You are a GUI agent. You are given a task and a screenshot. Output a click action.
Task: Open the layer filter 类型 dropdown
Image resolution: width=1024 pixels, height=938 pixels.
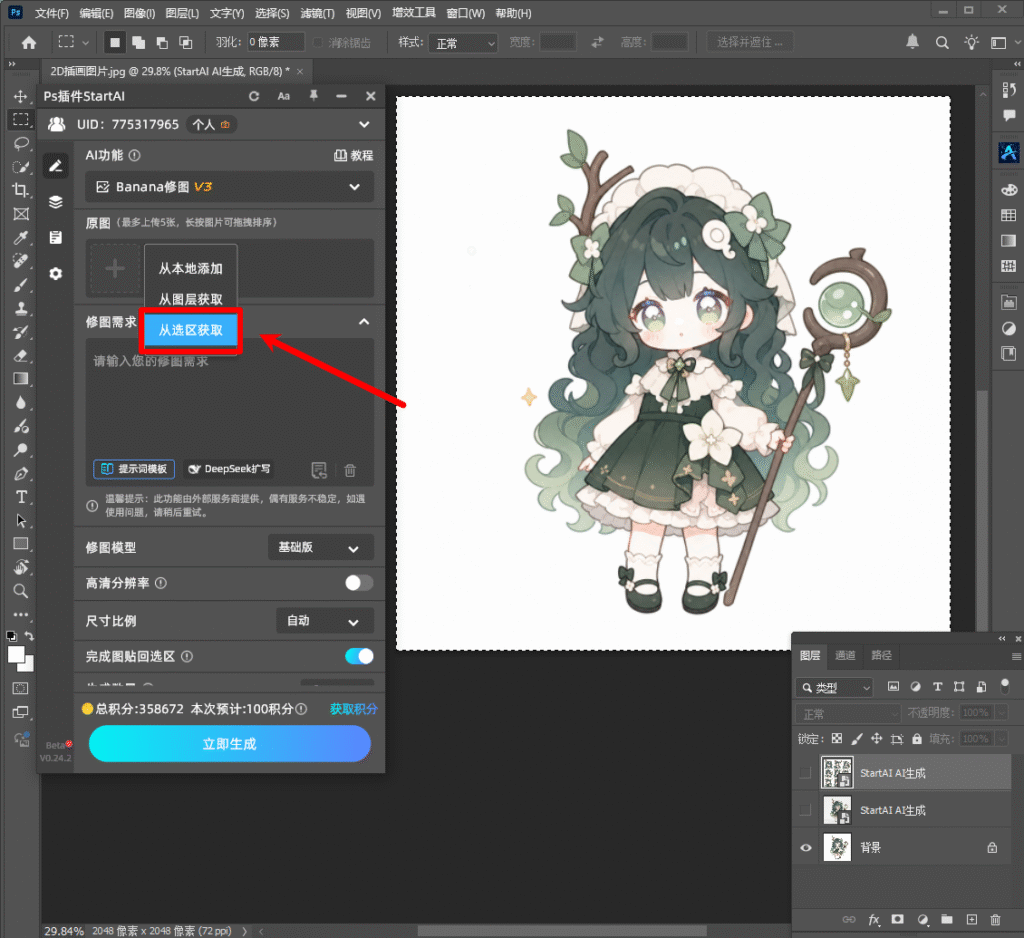(x=834, y=687)
